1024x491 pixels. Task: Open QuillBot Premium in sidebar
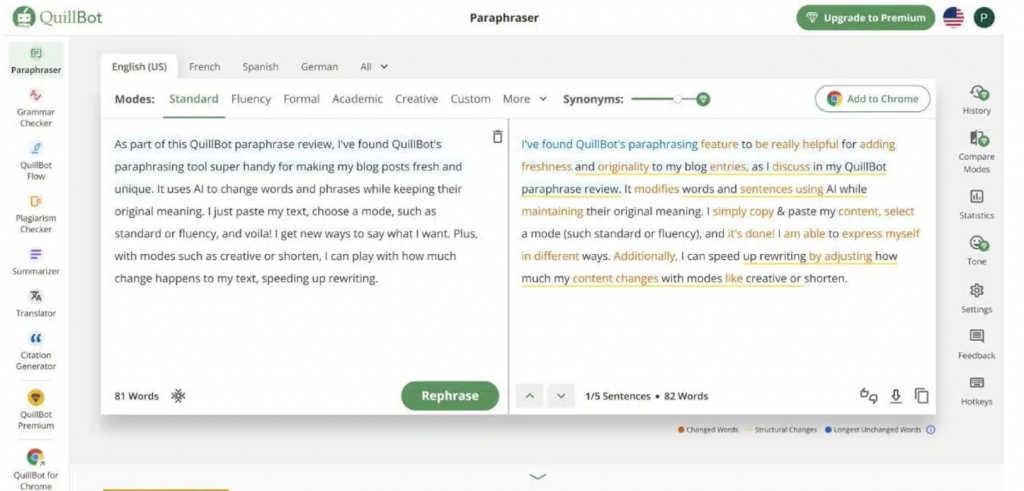click(36, 410)
